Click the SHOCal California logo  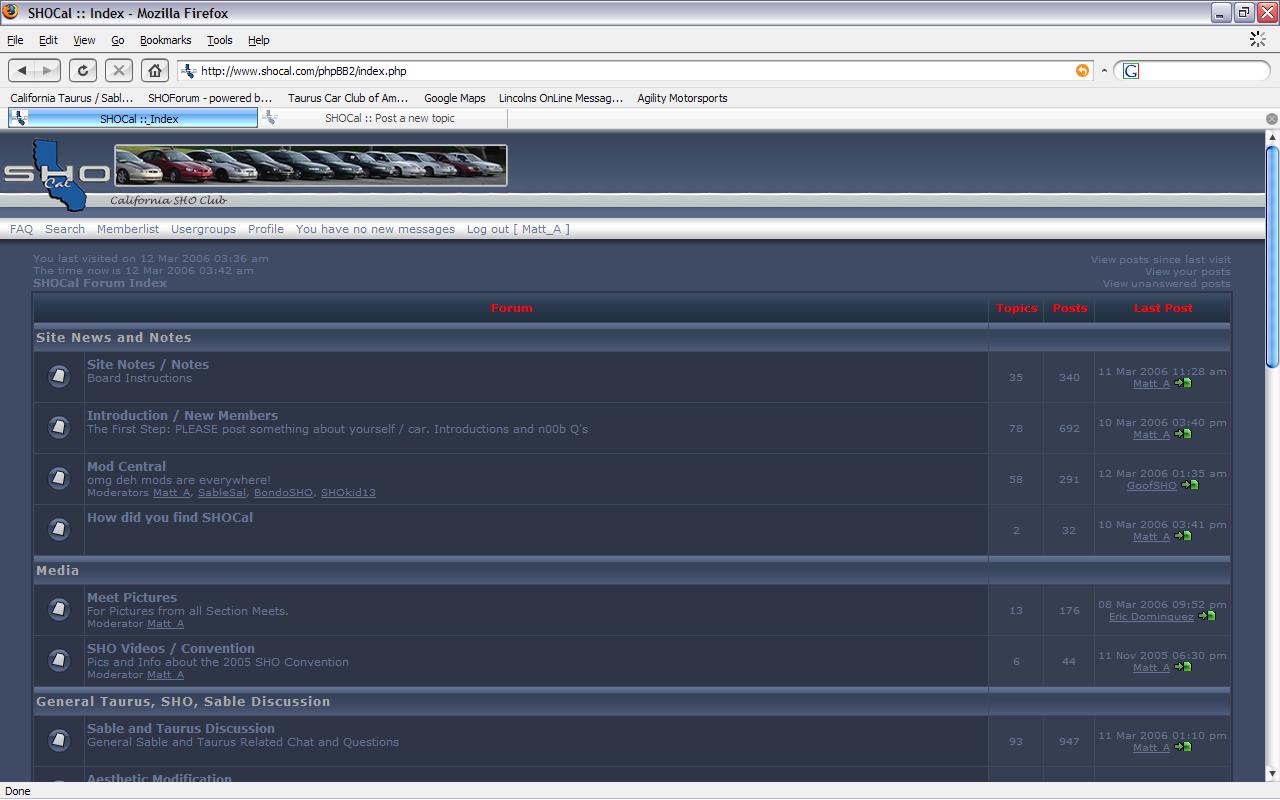click(56, 174)
